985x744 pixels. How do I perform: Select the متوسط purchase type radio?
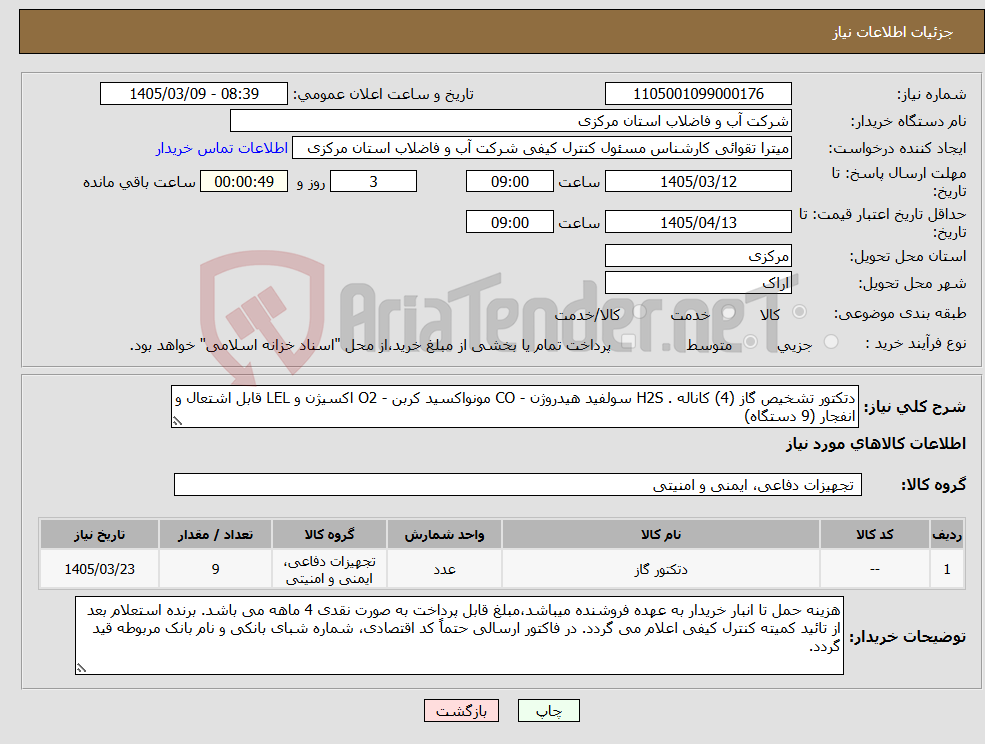pos(750,342)
